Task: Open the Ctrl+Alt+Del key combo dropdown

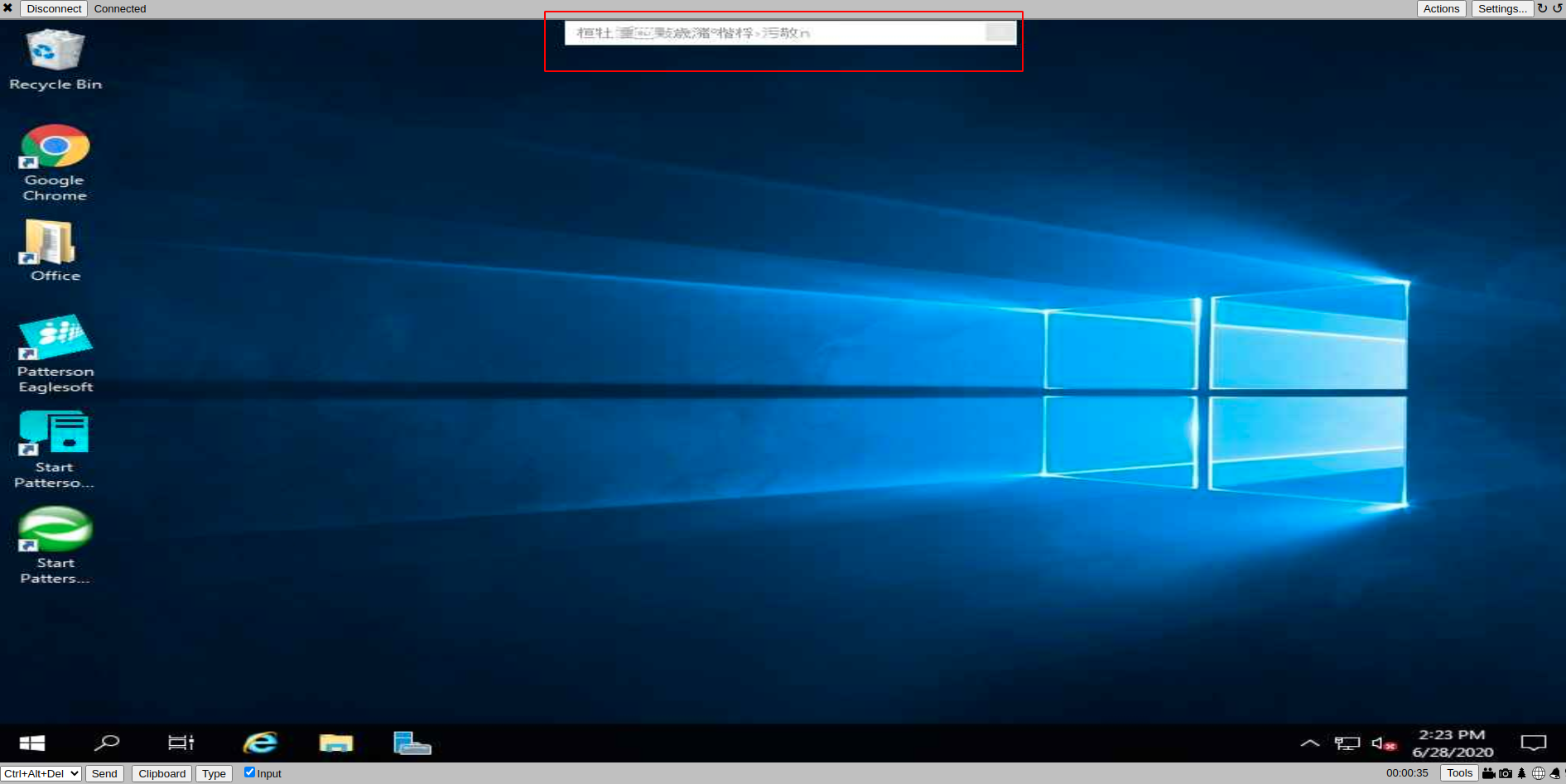Action: [x=41, y=773]
